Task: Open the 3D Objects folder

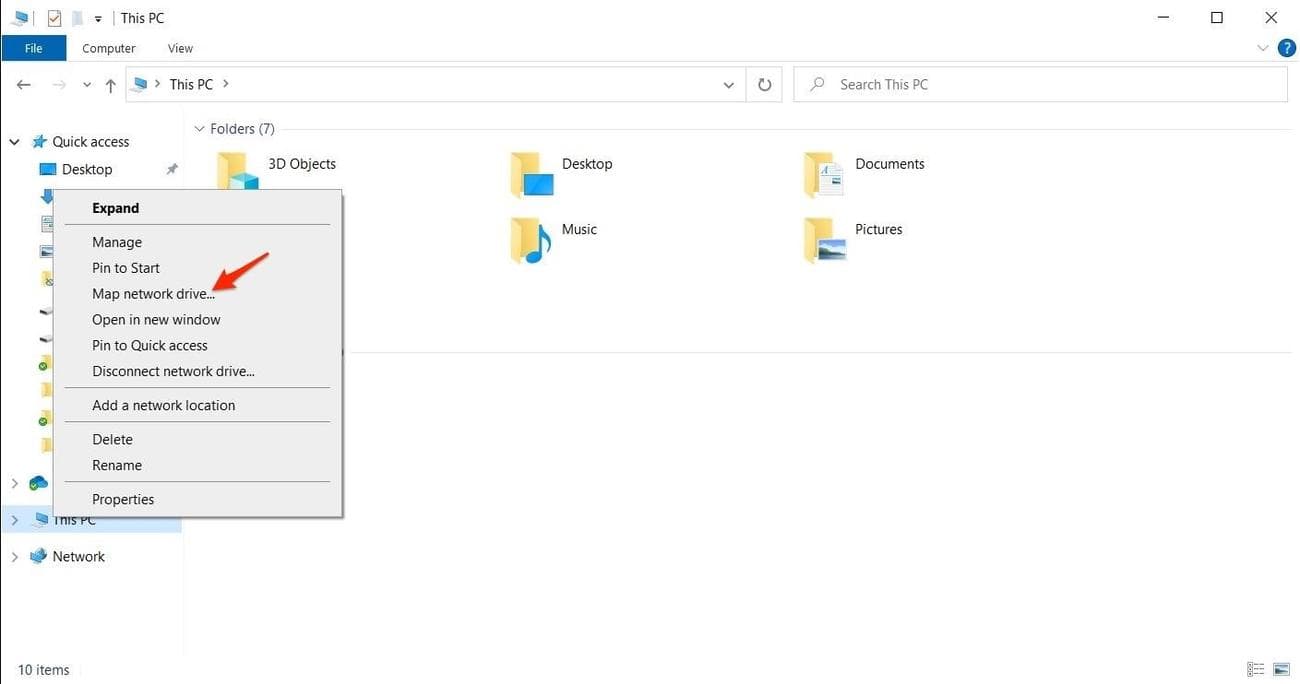Action: tap(300, 163)
